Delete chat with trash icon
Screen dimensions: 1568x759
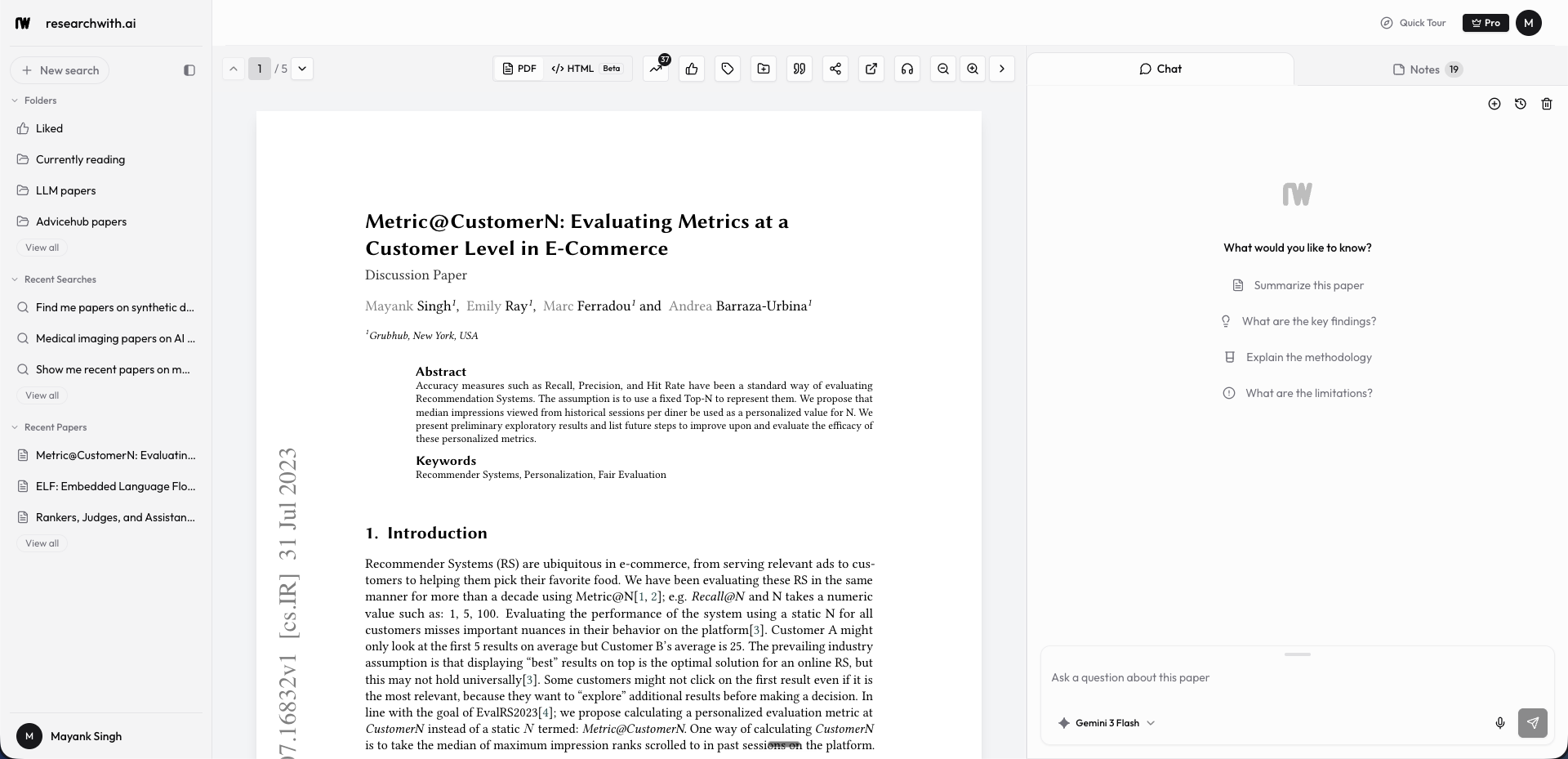(x=1547, y=104)
